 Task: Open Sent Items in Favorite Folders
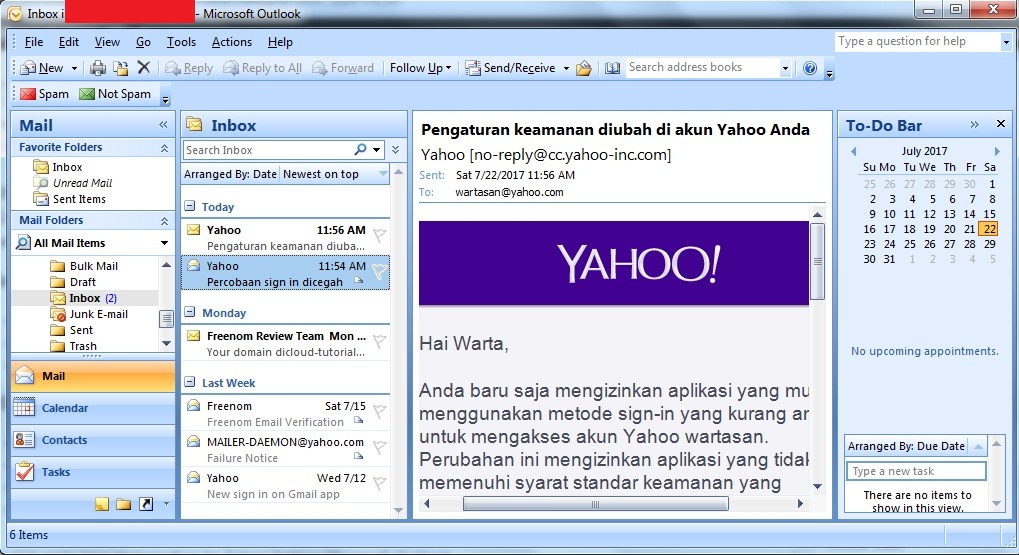point(79,200)
